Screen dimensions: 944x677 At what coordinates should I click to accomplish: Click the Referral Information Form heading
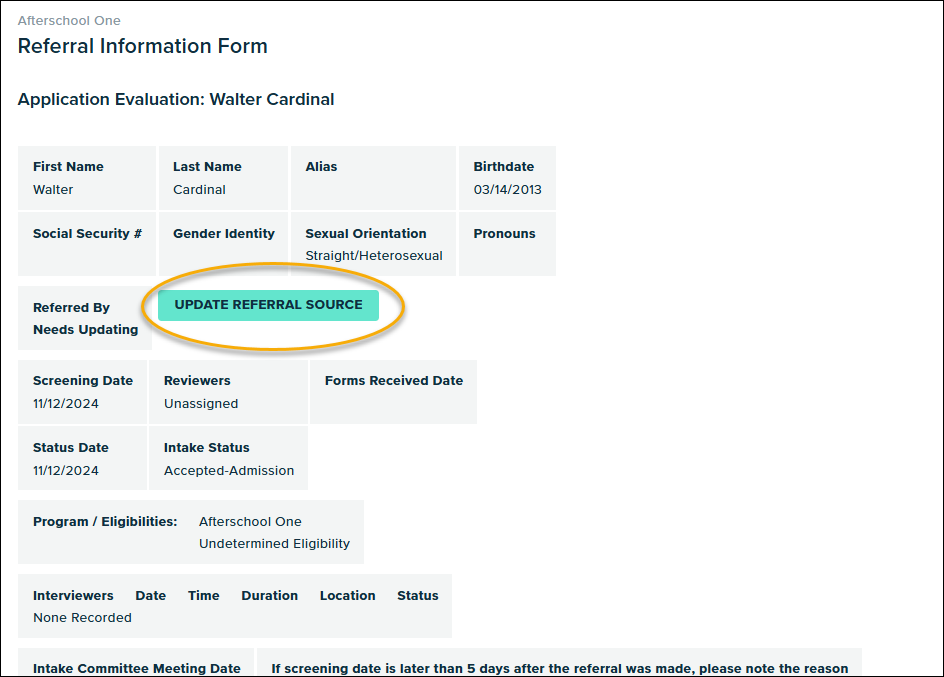[x=142, y=46]
